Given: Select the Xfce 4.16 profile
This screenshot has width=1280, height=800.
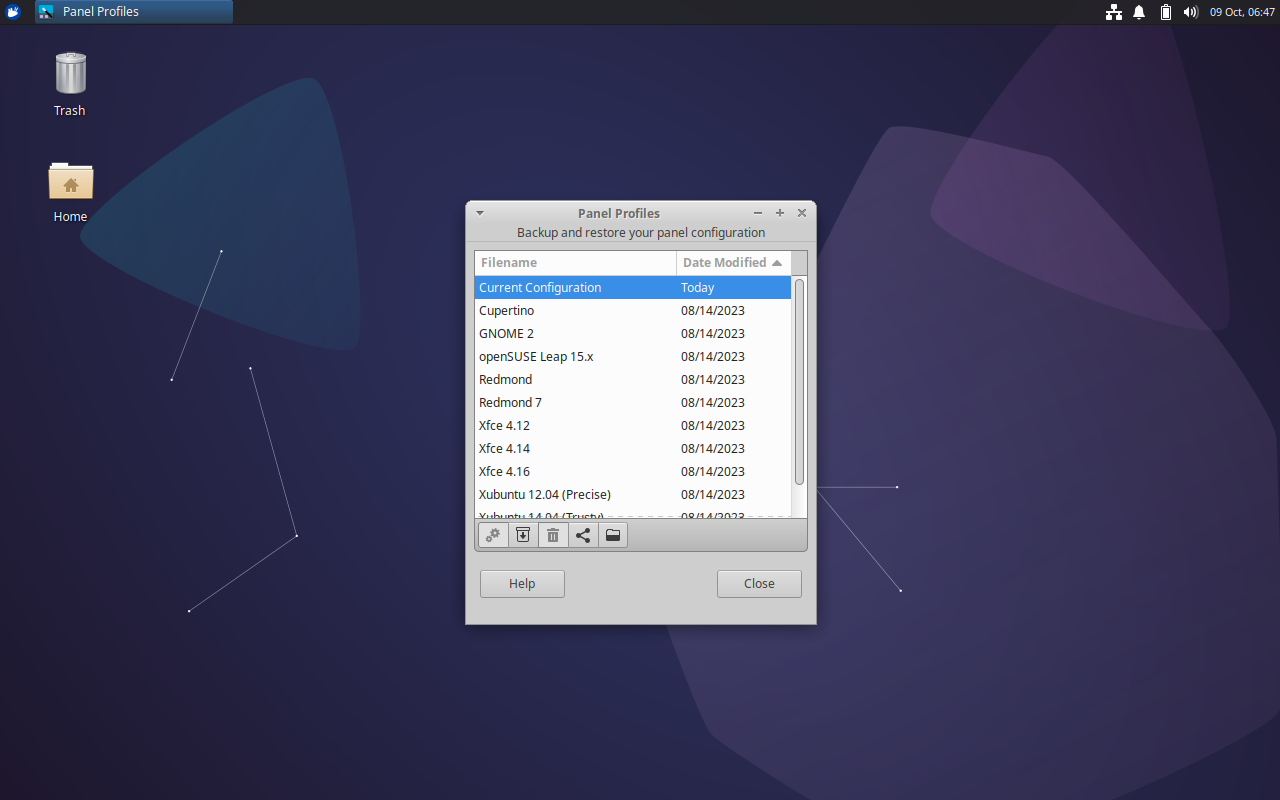Looking at the screenshot, I should [x=632, y=471].
